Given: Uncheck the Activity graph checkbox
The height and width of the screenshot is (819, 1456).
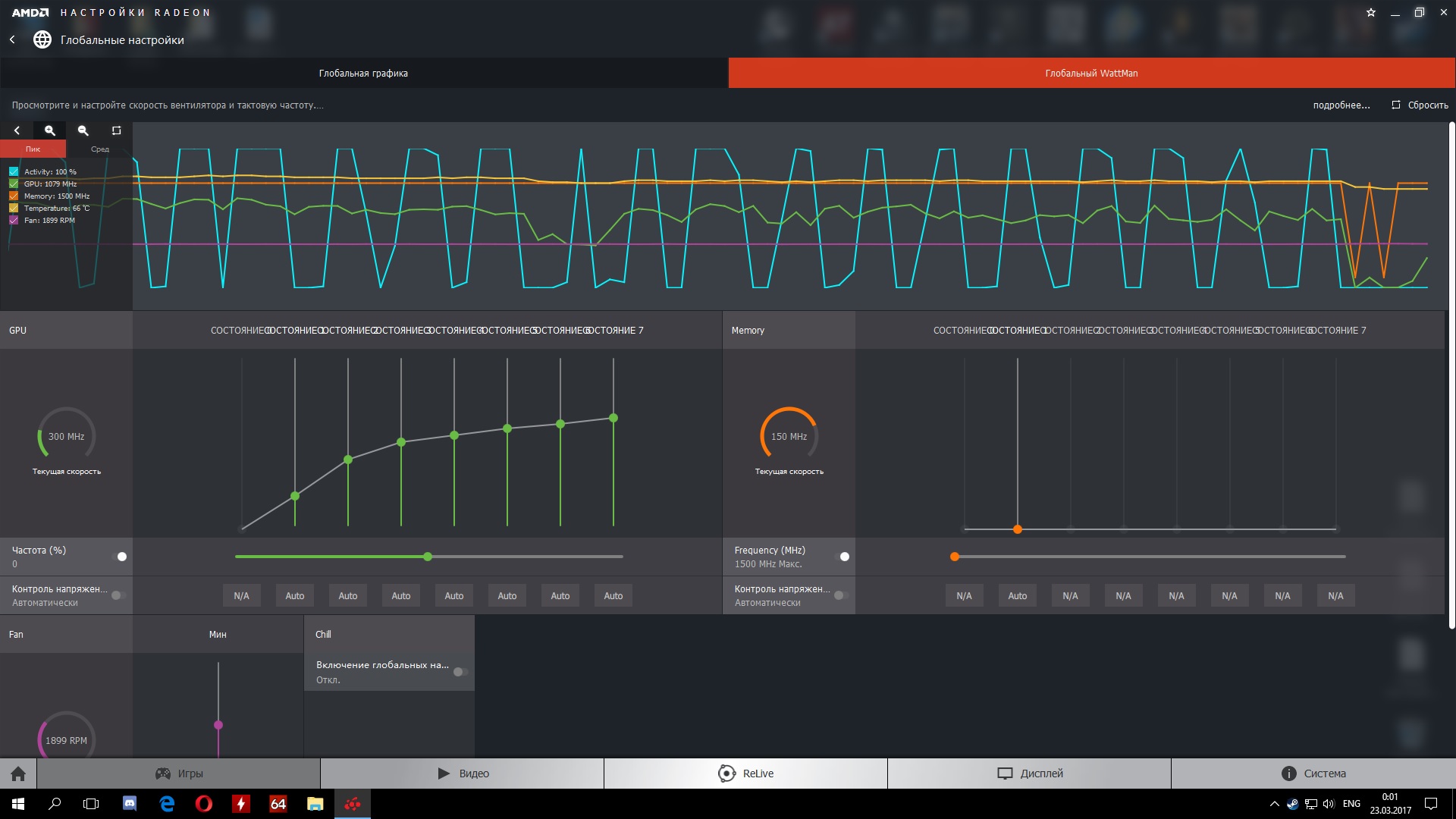Looking at the screenshot, I should tap(14, 171).
